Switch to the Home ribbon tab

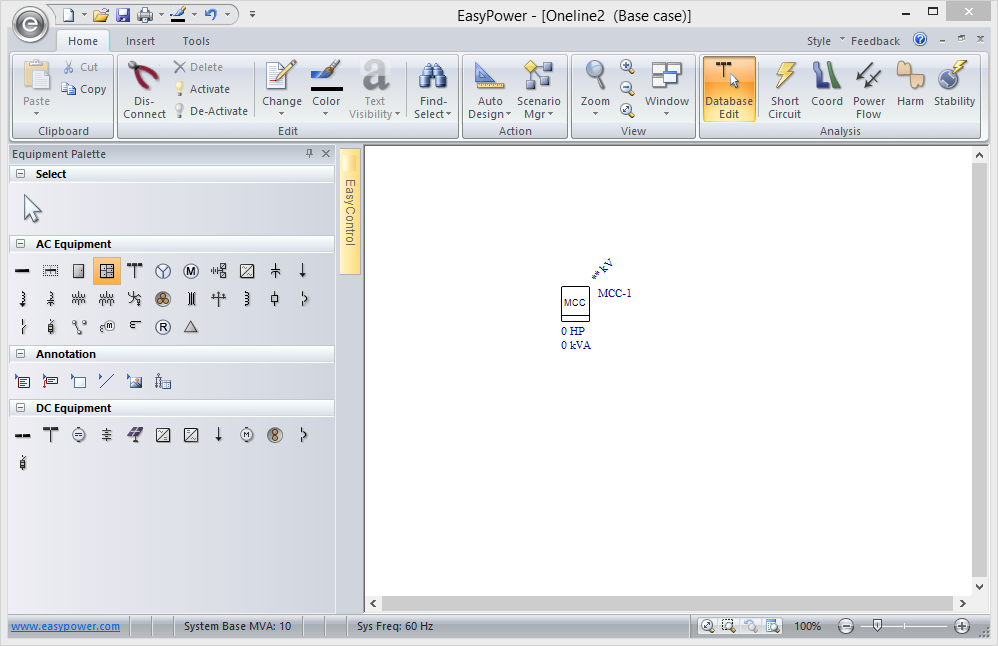(83, 41)
